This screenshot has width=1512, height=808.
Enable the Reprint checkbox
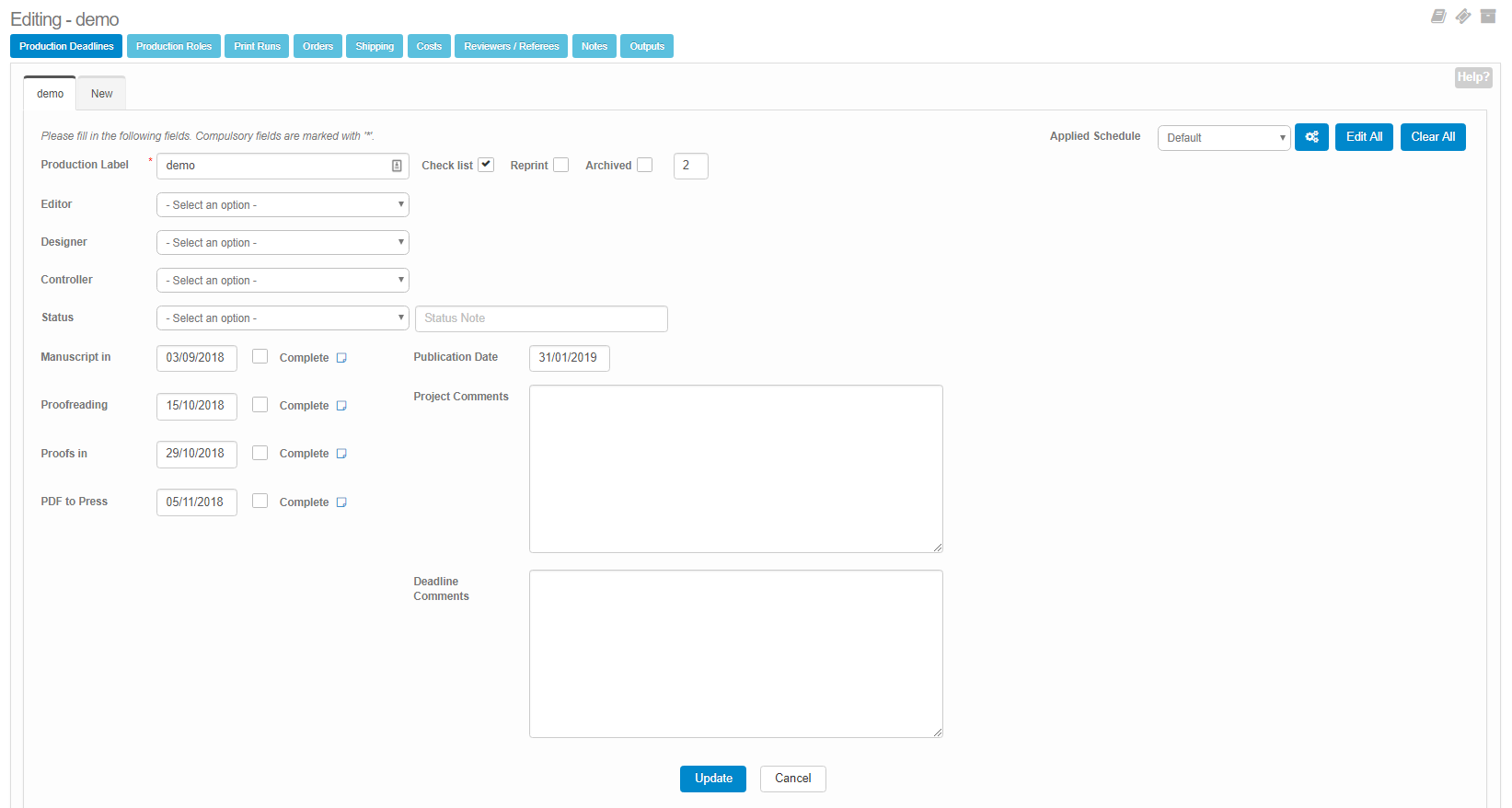tap(561, 165)
